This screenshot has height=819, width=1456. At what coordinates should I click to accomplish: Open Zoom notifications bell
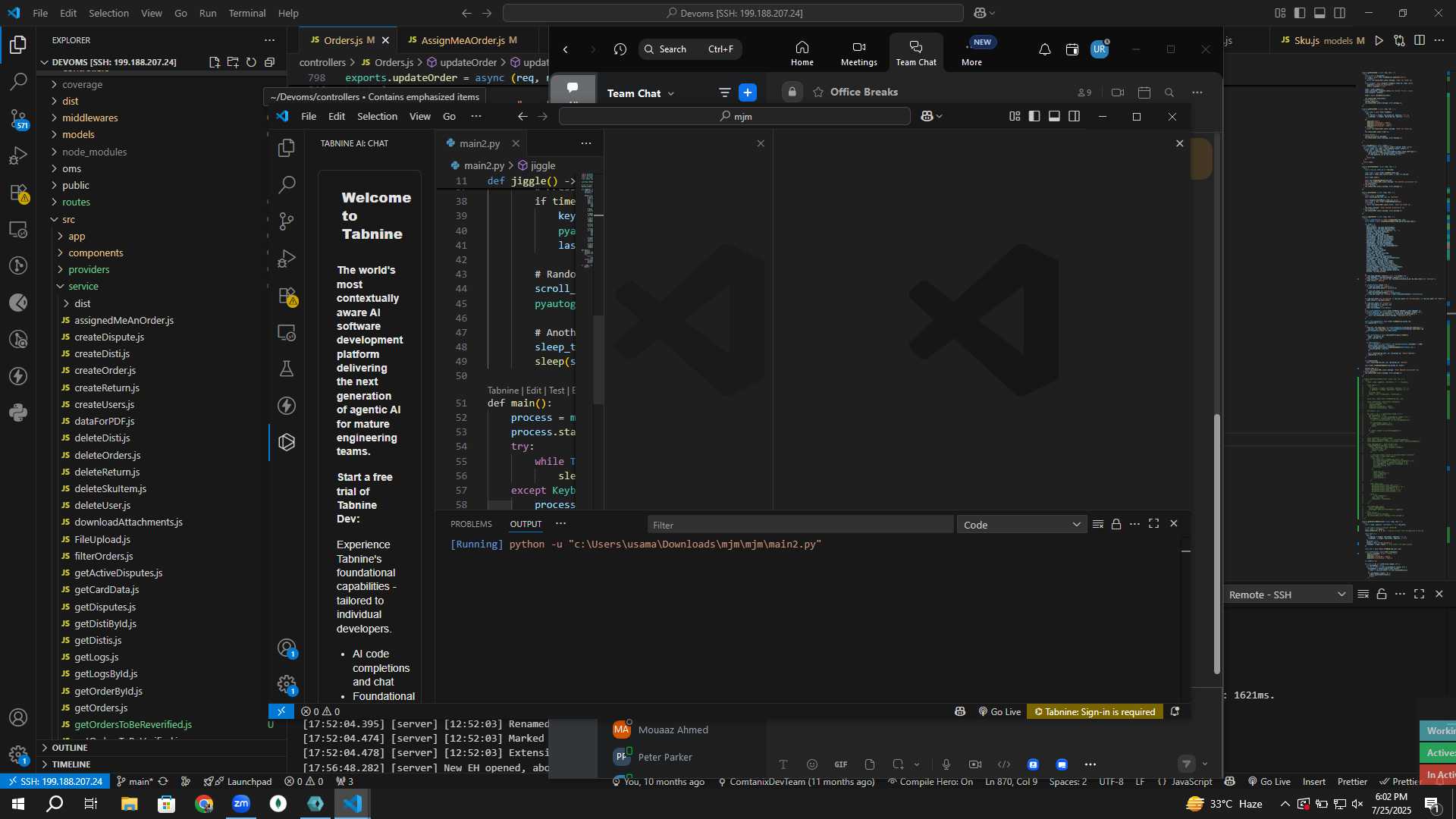click(1045, 49)
